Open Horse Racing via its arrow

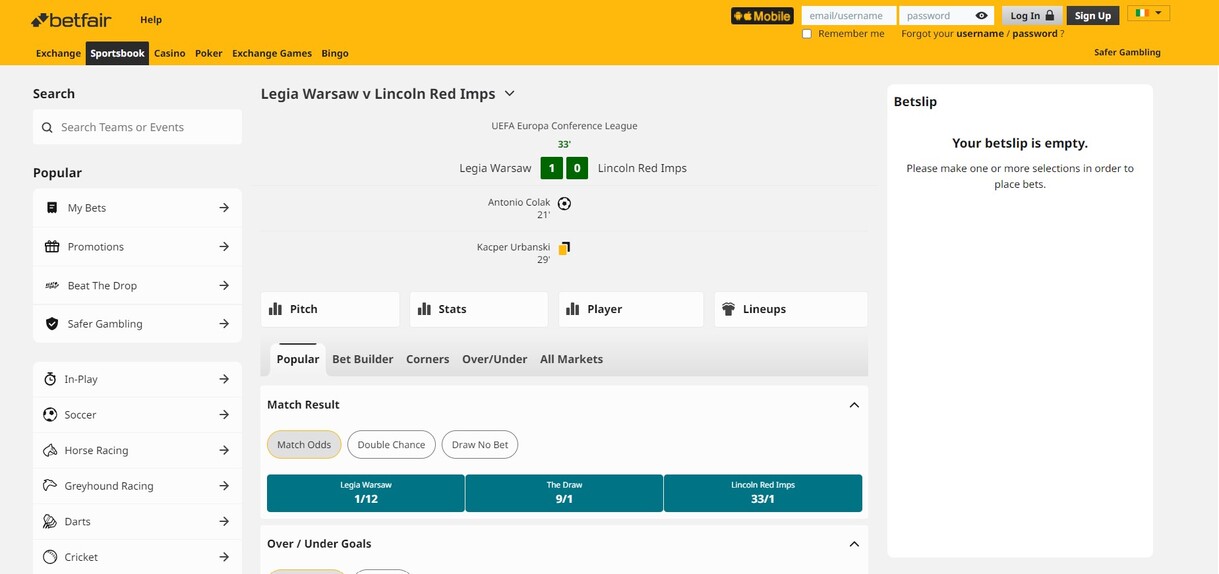pos(224,450)
